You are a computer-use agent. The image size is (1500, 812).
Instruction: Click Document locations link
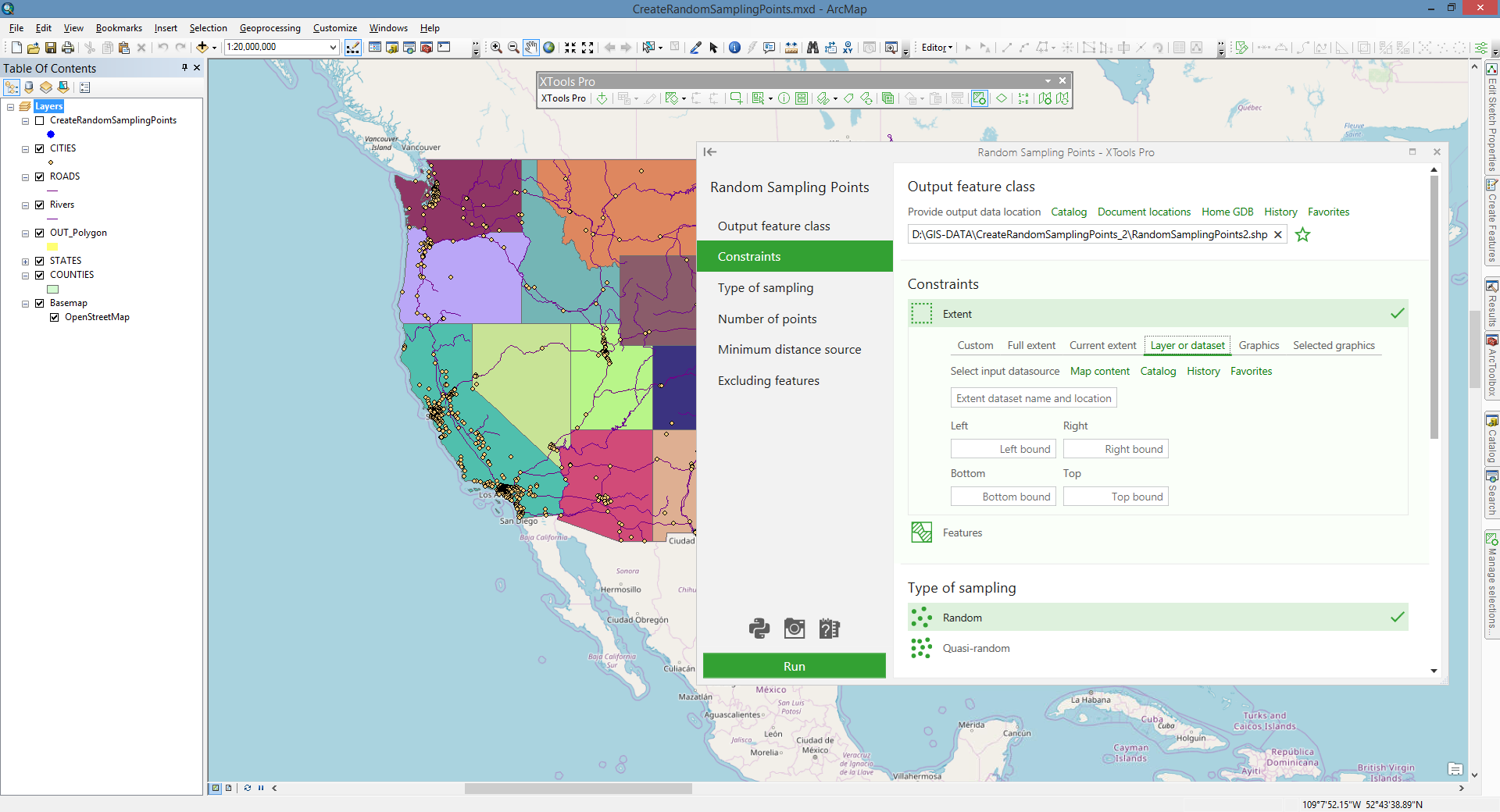point(1144,212)
